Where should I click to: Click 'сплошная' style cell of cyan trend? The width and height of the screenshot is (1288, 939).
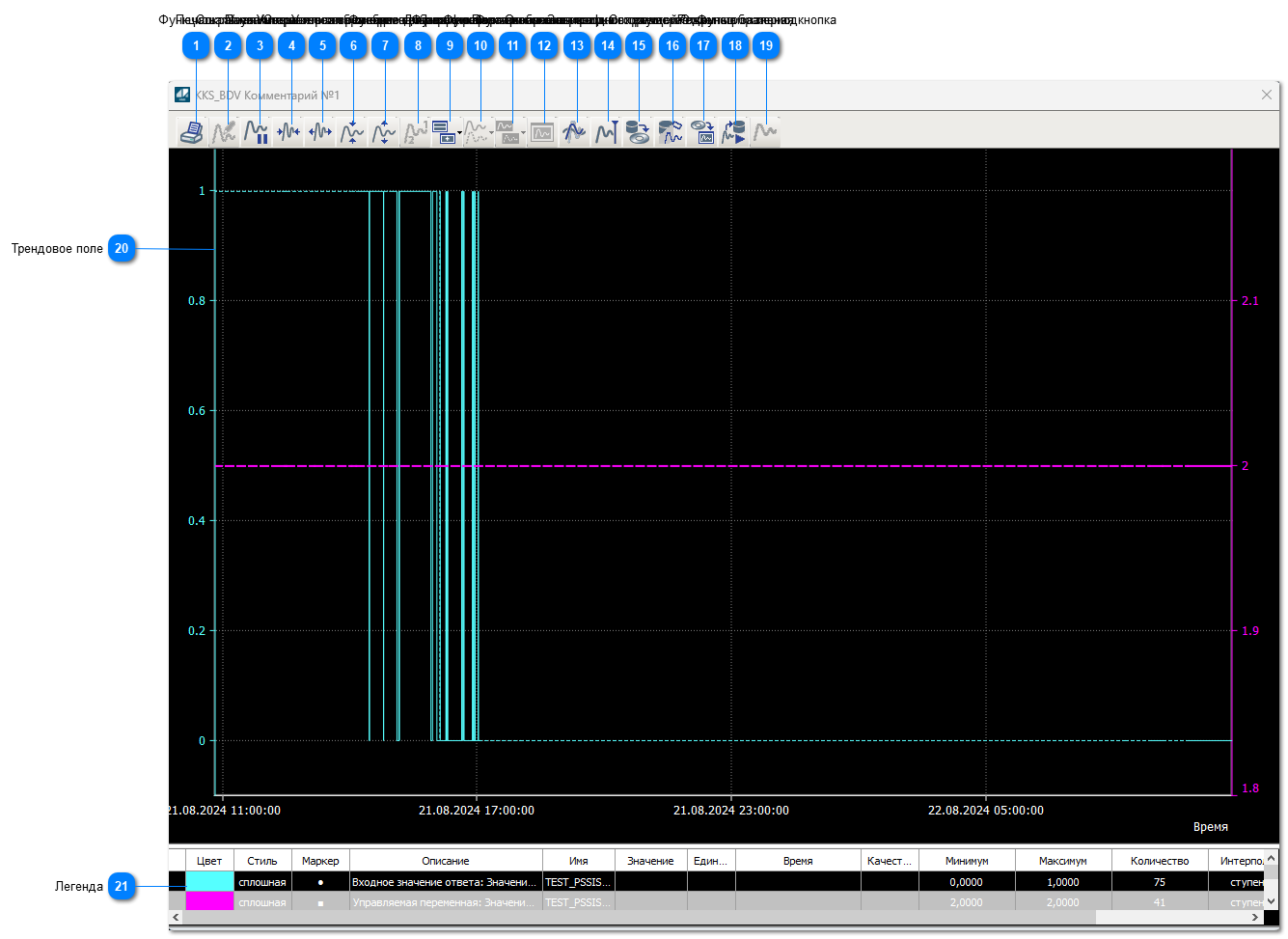tap(262, 882)
